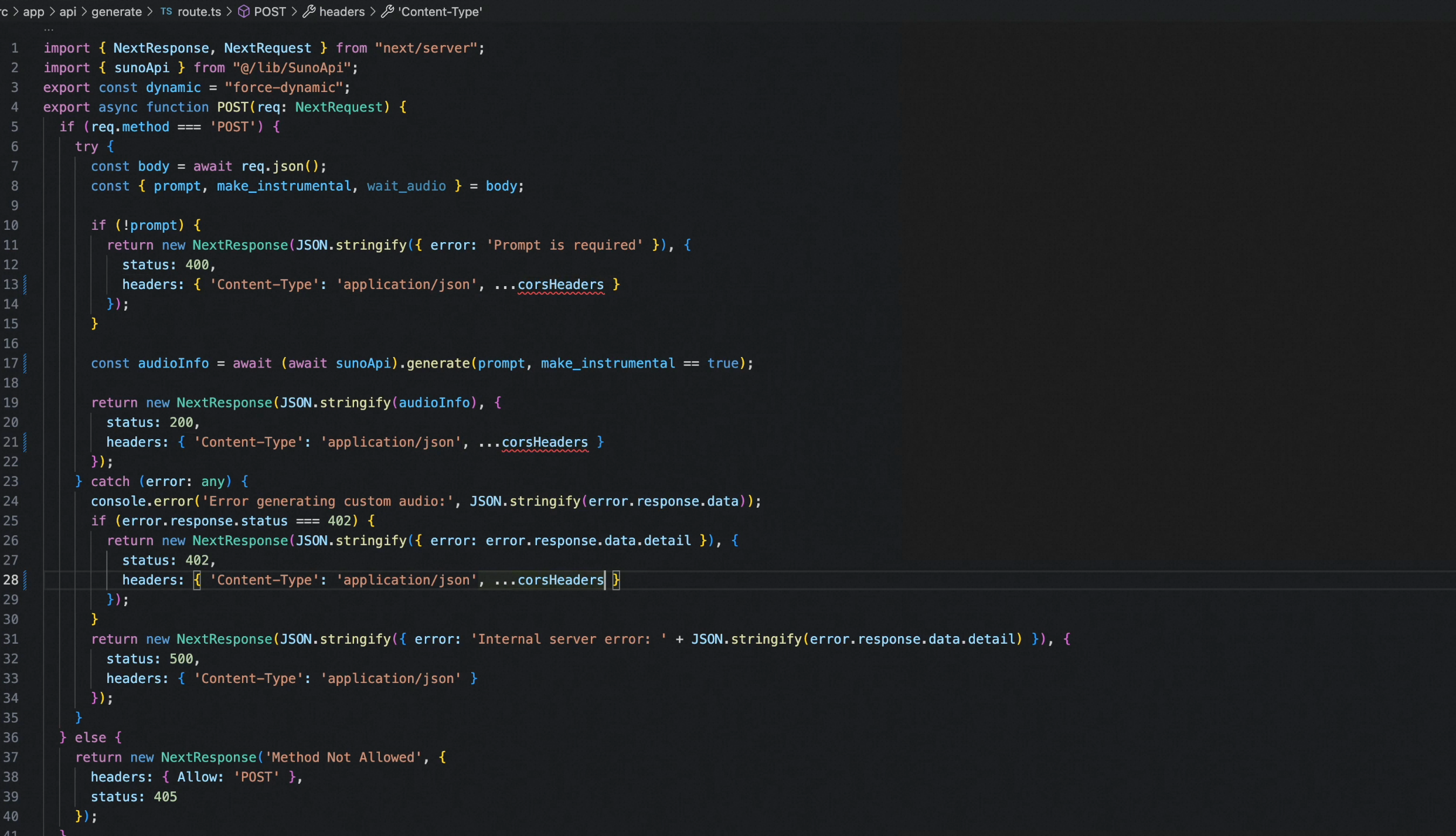Open the 'app' breadcrumb folder dropdown

coord(33,12)
